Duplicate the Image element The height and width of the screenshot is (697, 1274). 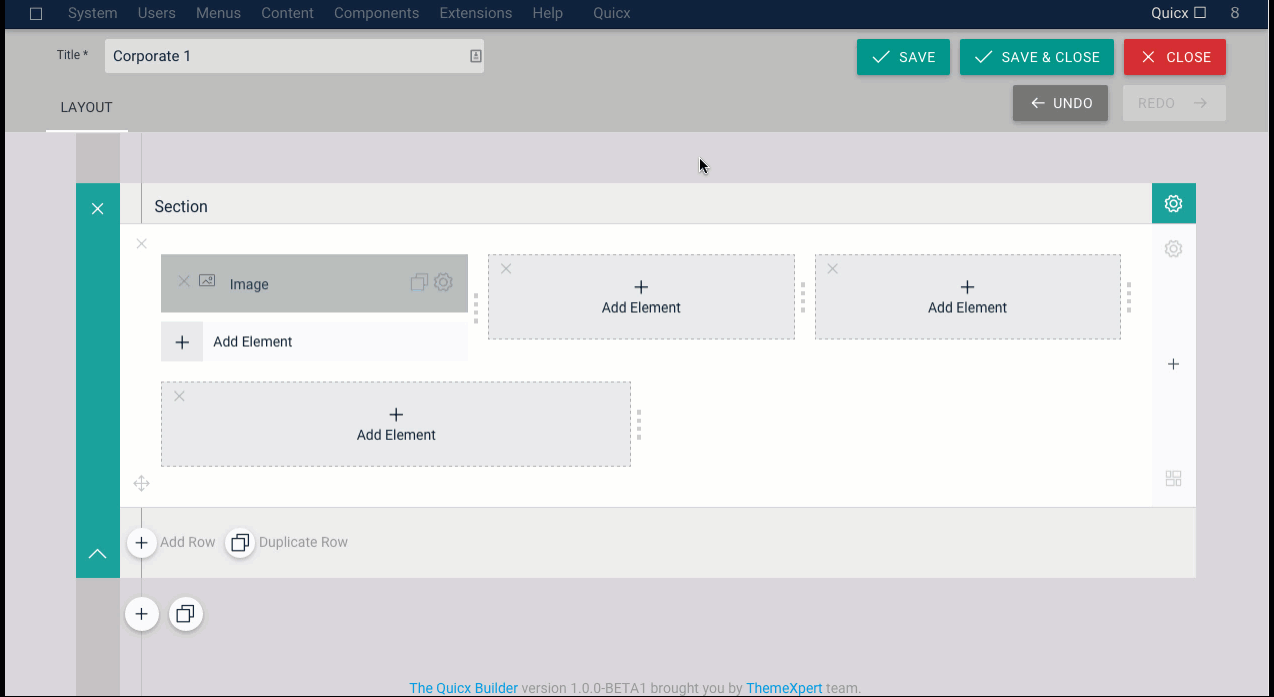tap(419, 283)
